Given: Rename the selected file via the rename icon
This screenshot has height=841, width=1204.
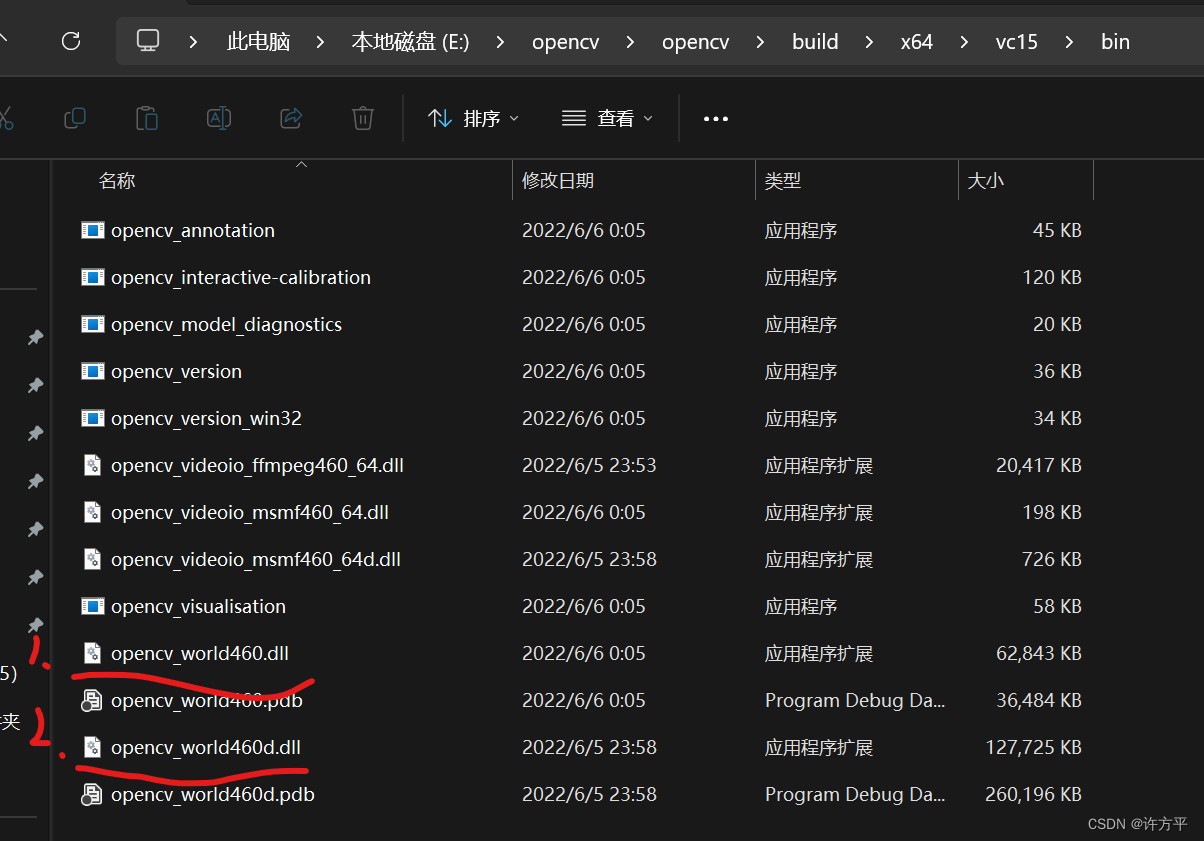Looking at the screenshot, I should (x=219, y=118).
